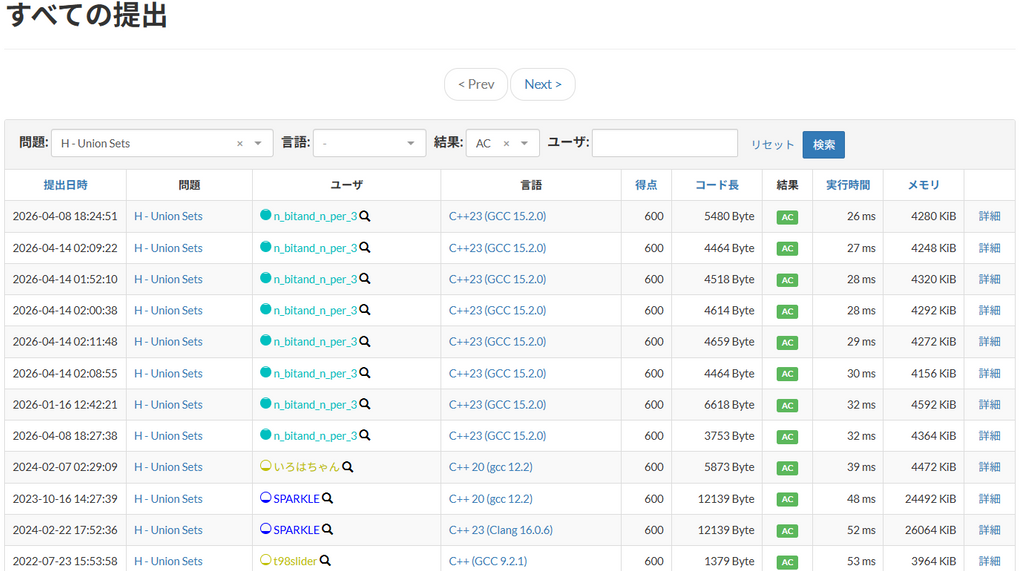Click magnifier icon beside いろはちゃん username
The image size is (1024, 571).
pos(348,467)
